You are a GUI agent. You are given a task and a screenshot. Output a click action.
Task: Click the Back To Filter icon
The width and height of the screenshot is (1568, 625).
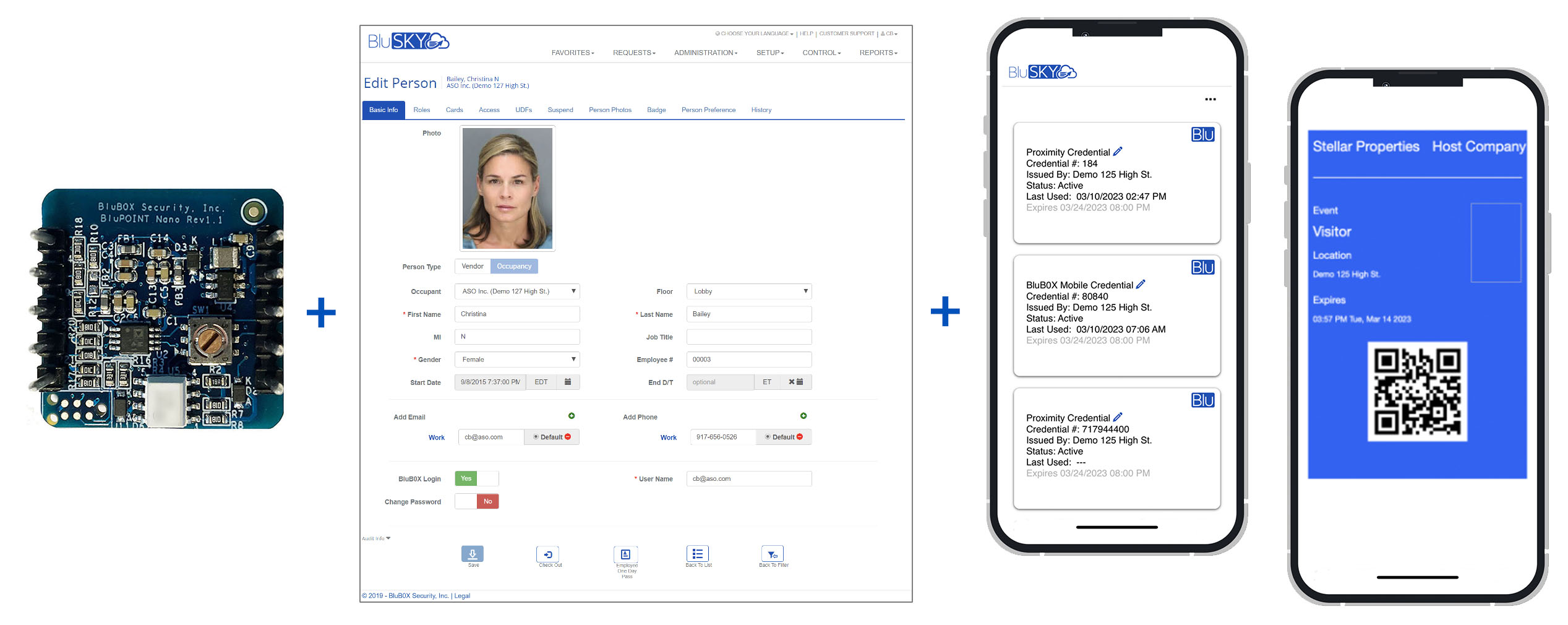click(772, 554)
